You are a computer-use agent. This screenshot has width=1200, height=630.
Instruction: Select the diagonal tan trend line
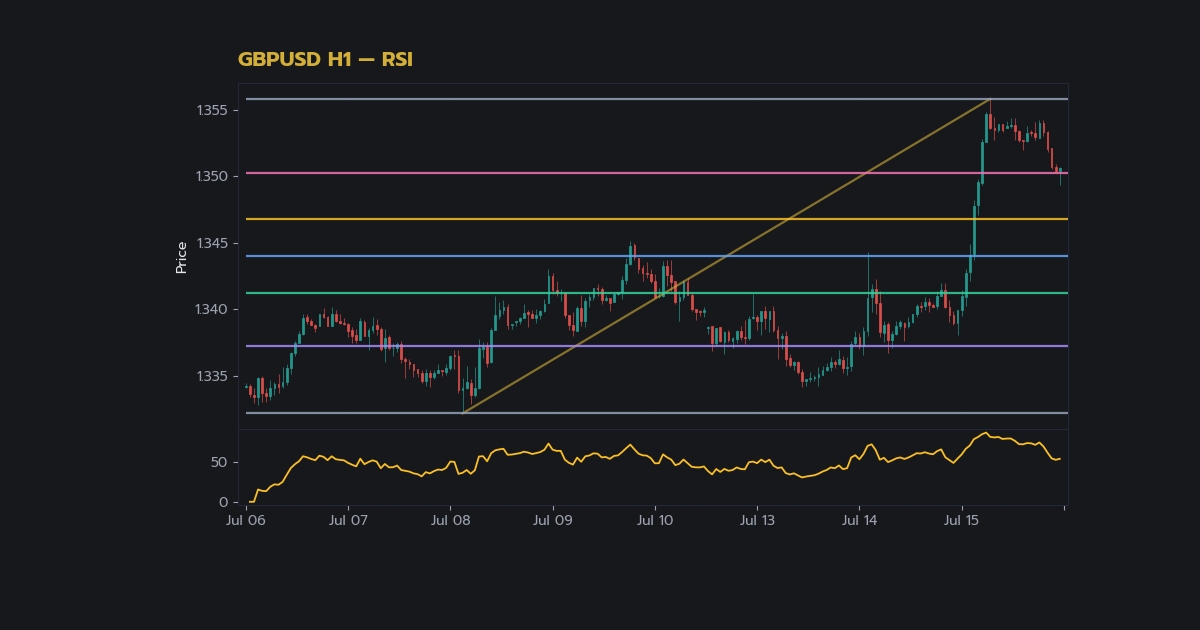coord(727,256)
